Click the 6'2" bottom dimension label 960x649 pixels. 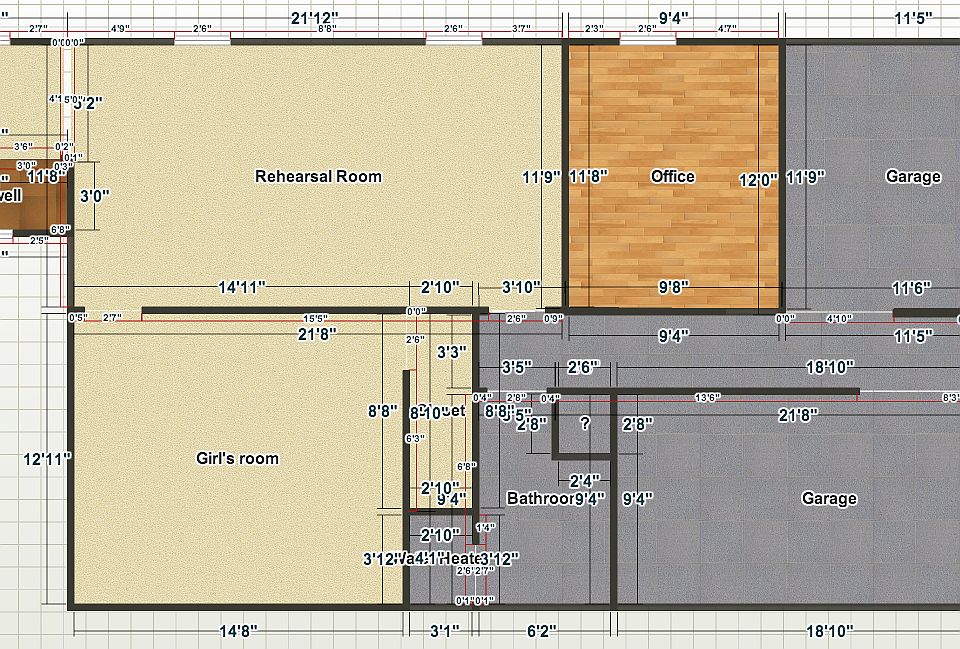click(x=544, y=630)
